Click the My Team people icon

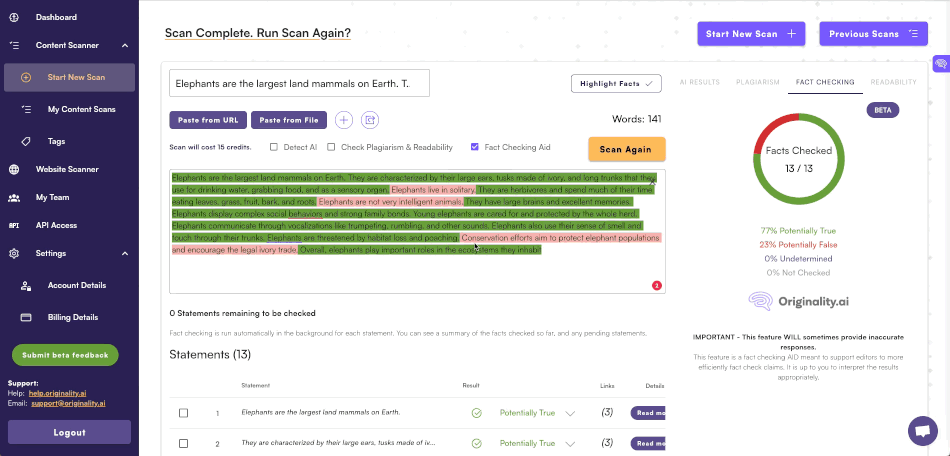(14, 197)
